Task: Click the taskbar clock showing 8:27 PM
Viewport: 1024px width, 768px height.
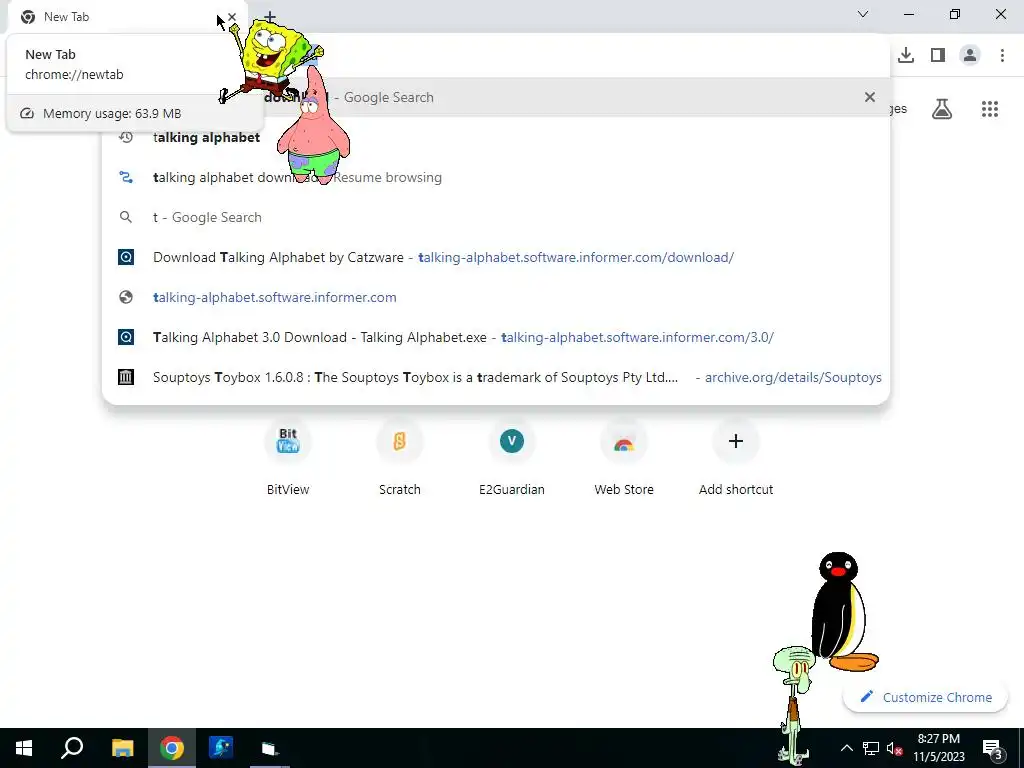Action: (x=938, y=748)
